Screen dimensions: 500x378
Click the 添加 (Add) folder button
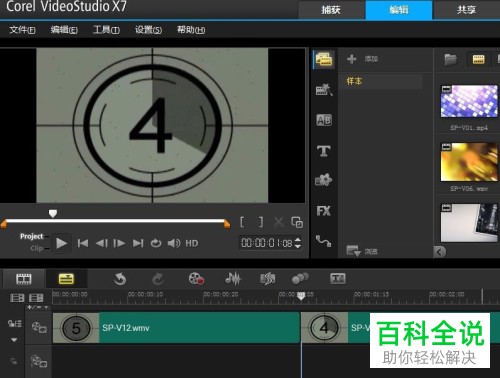coord(371,59)
